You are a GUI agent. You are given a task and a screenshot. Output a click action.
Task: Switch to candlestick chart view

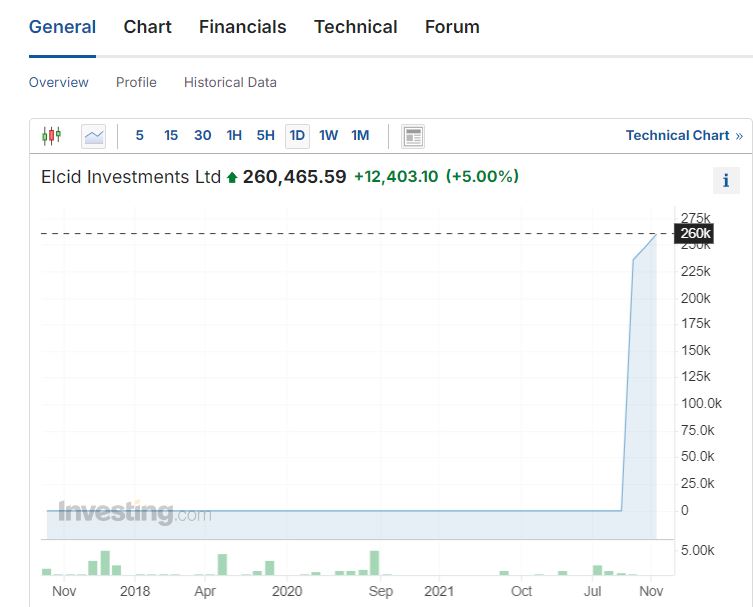tap(51, 136)
